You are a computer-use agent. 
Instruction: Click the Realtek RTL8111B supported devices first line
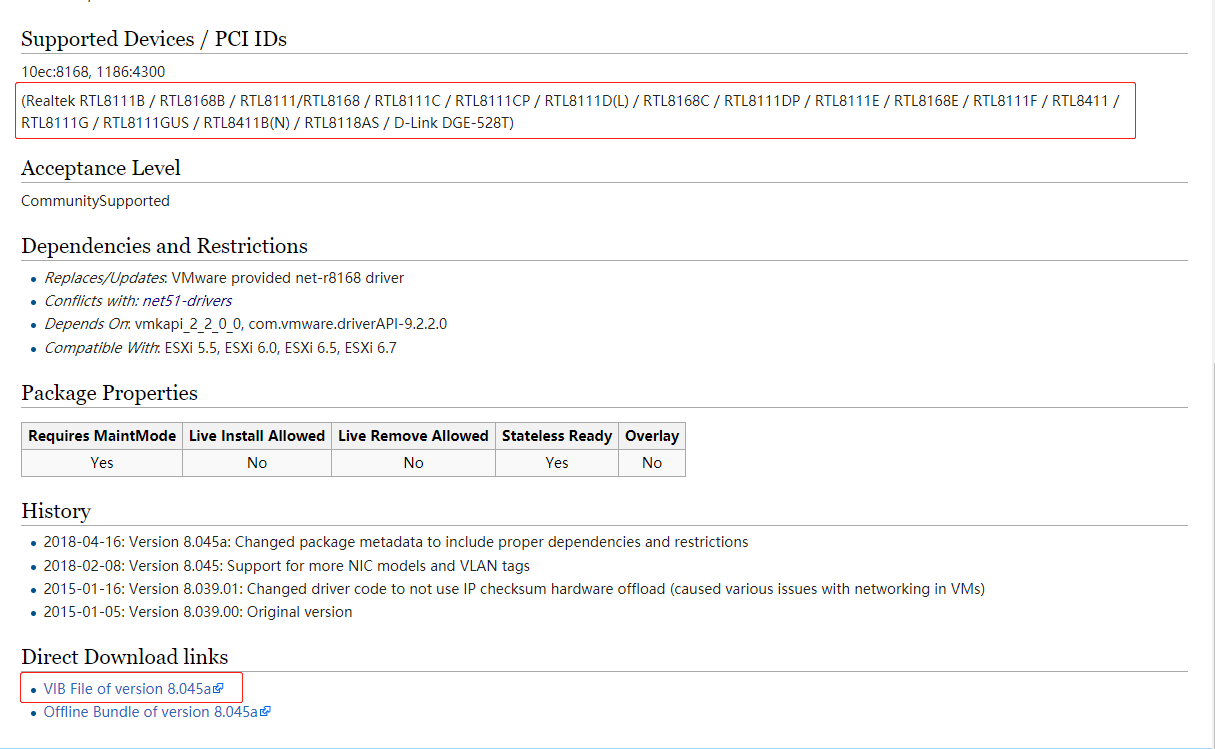click(571, 100)
